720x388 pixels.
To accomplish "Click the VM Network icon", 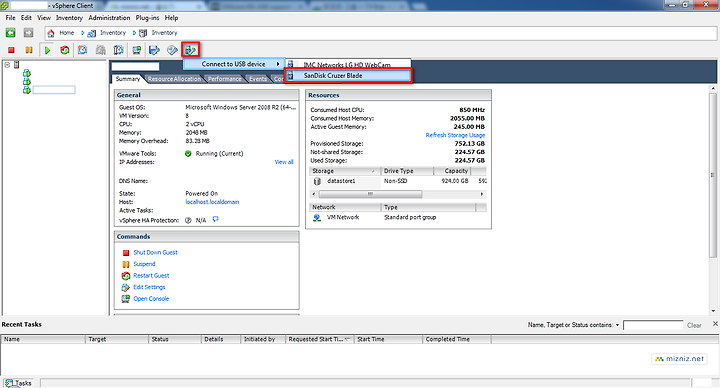I will (317, 218).
